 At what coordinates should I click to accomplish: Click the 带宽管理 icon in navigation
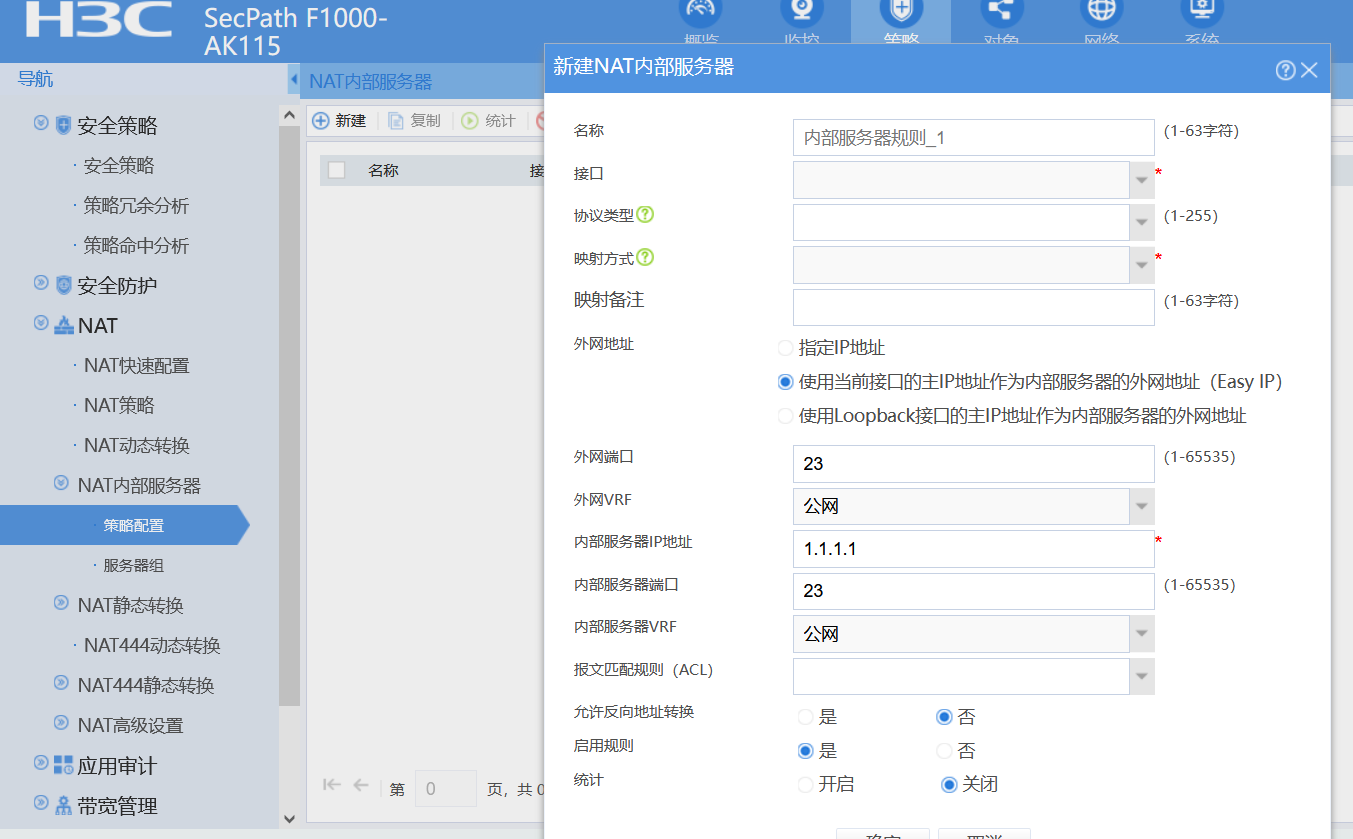click(x=64, y=805)
